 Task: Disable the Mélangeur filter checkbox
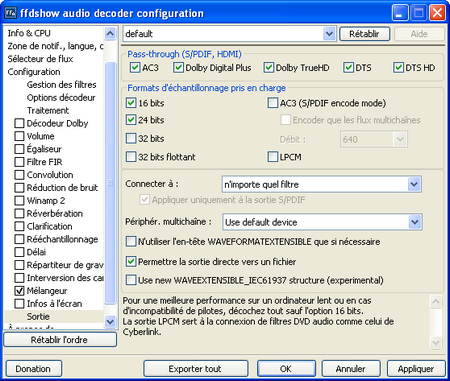pyautogui.click(x=19, y=291)
